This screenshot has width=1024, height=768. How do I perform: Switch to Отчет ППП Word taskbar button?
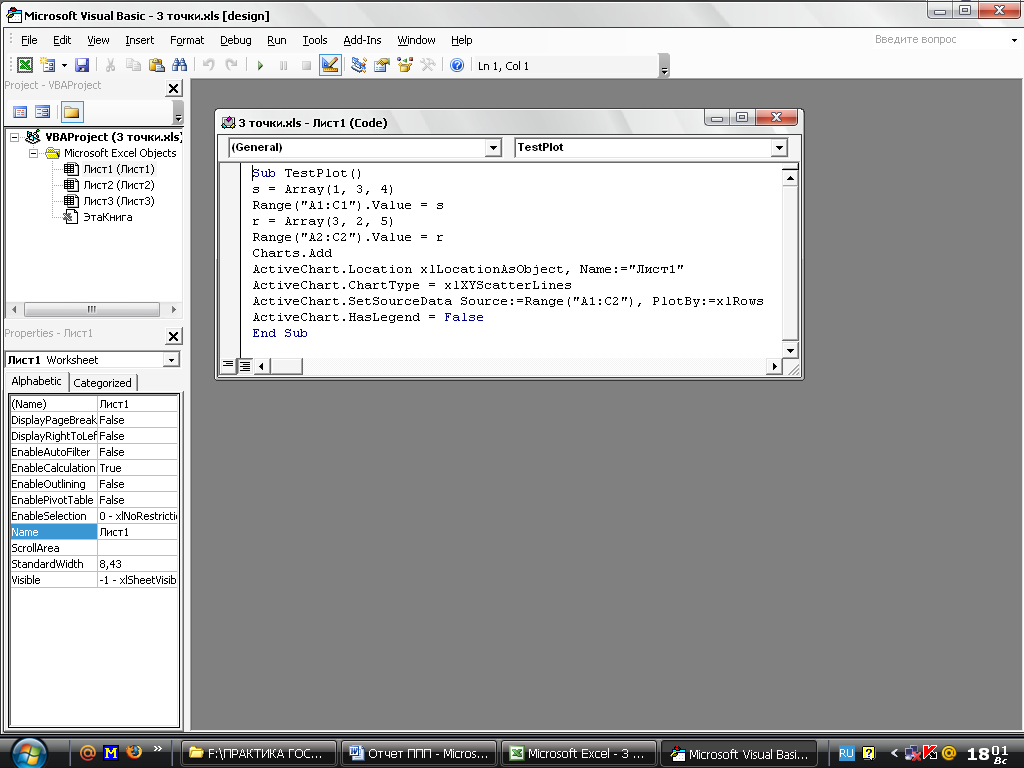pos(419,754)
